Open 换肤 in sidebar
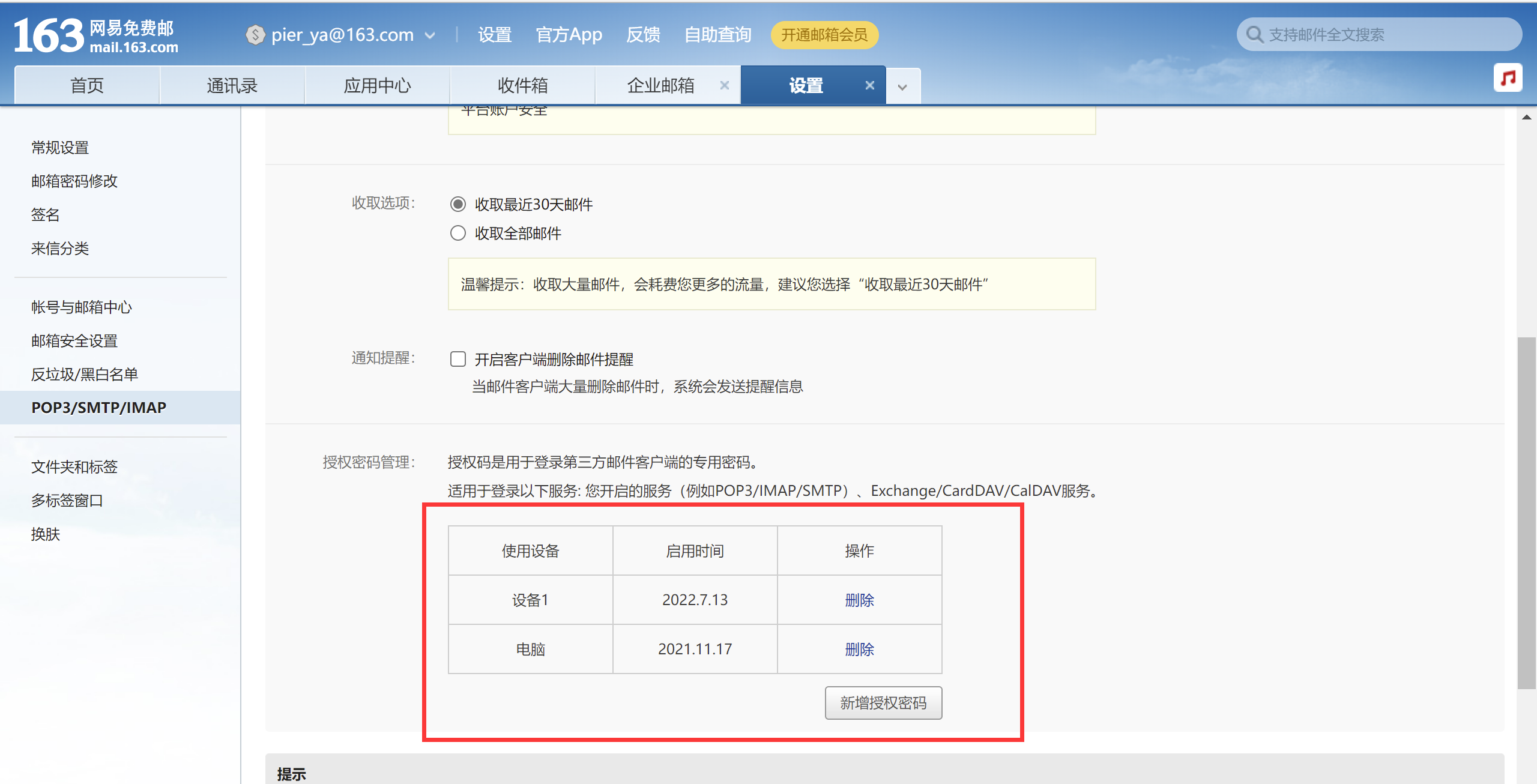This screenshot has width=1537, height=784. coord(46,534)
